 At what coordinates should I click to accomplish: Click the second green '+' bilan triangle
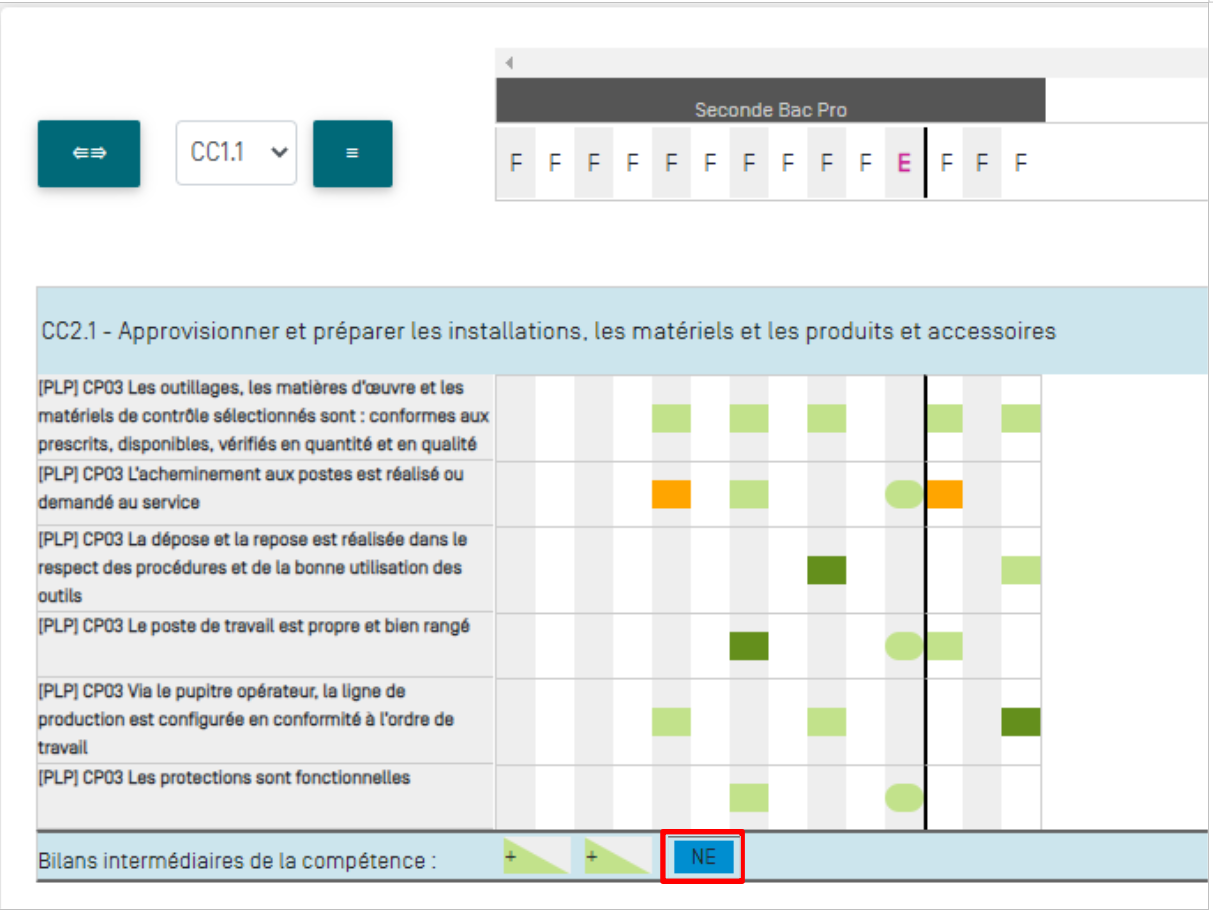pos(617,857)
